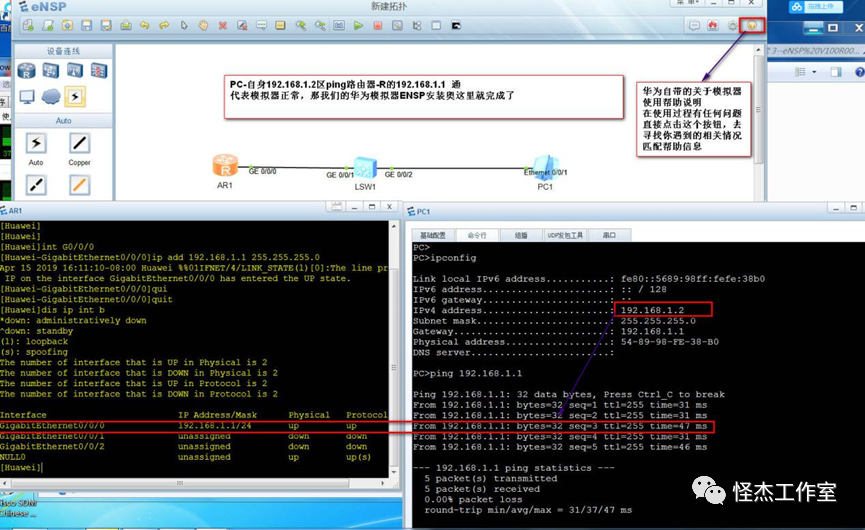The width and height of the screenshot is (865, 530).
Task: Click the text note bubble icon
Action: pos(261,25)
